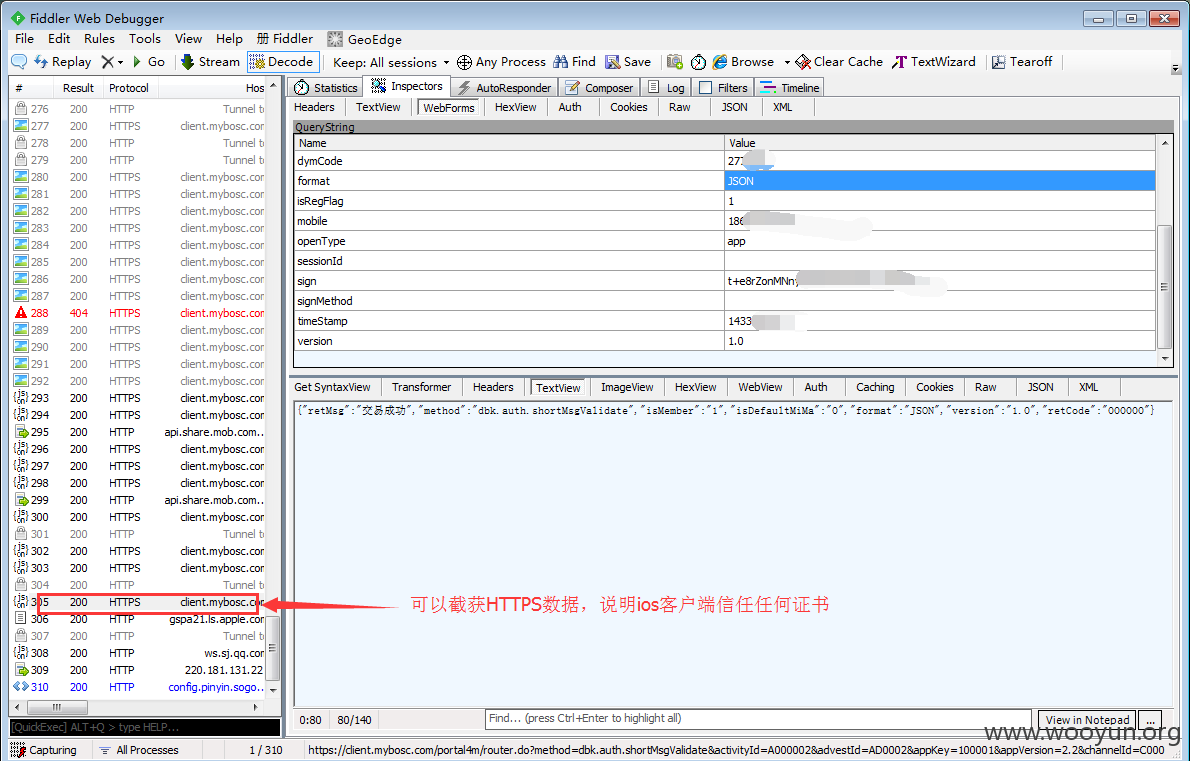
Task: Click the ellipsis button beside View in Notepad
Action: click(1150, 719)
